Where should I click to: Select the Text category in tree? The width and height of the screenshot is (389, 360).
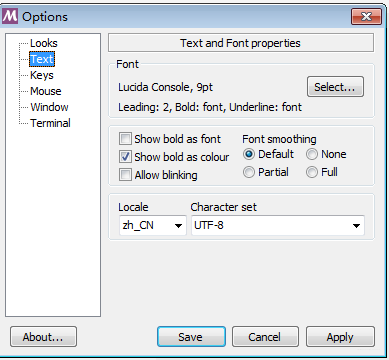pyautogui.click(x=42, y=59)
